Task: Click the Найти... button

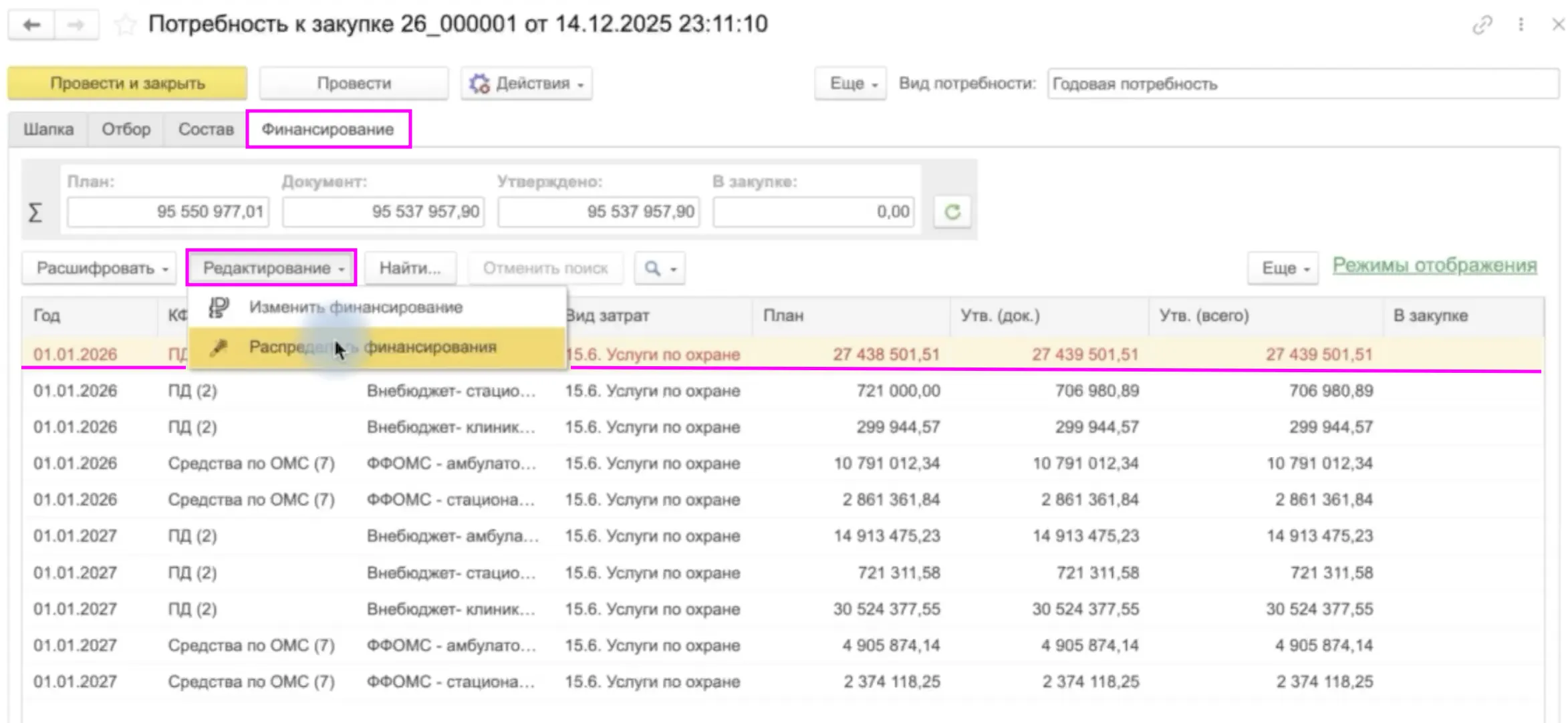Action: pyautogui.click(x=410, y=269)
